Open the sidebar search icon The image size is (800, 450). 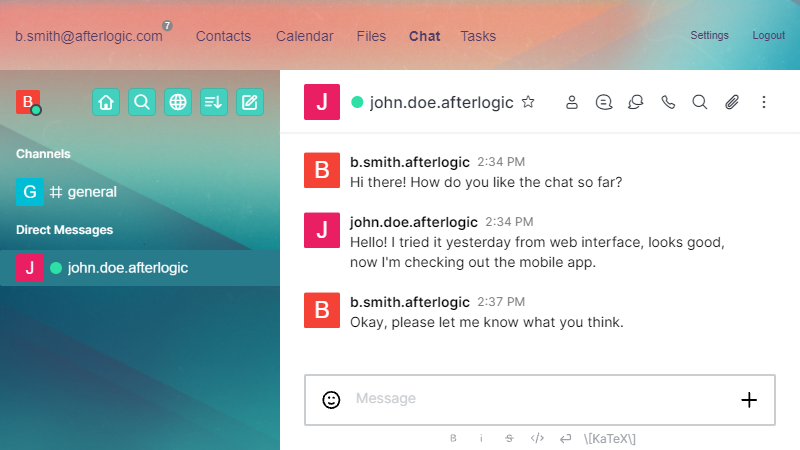click(x=142, y=102)
